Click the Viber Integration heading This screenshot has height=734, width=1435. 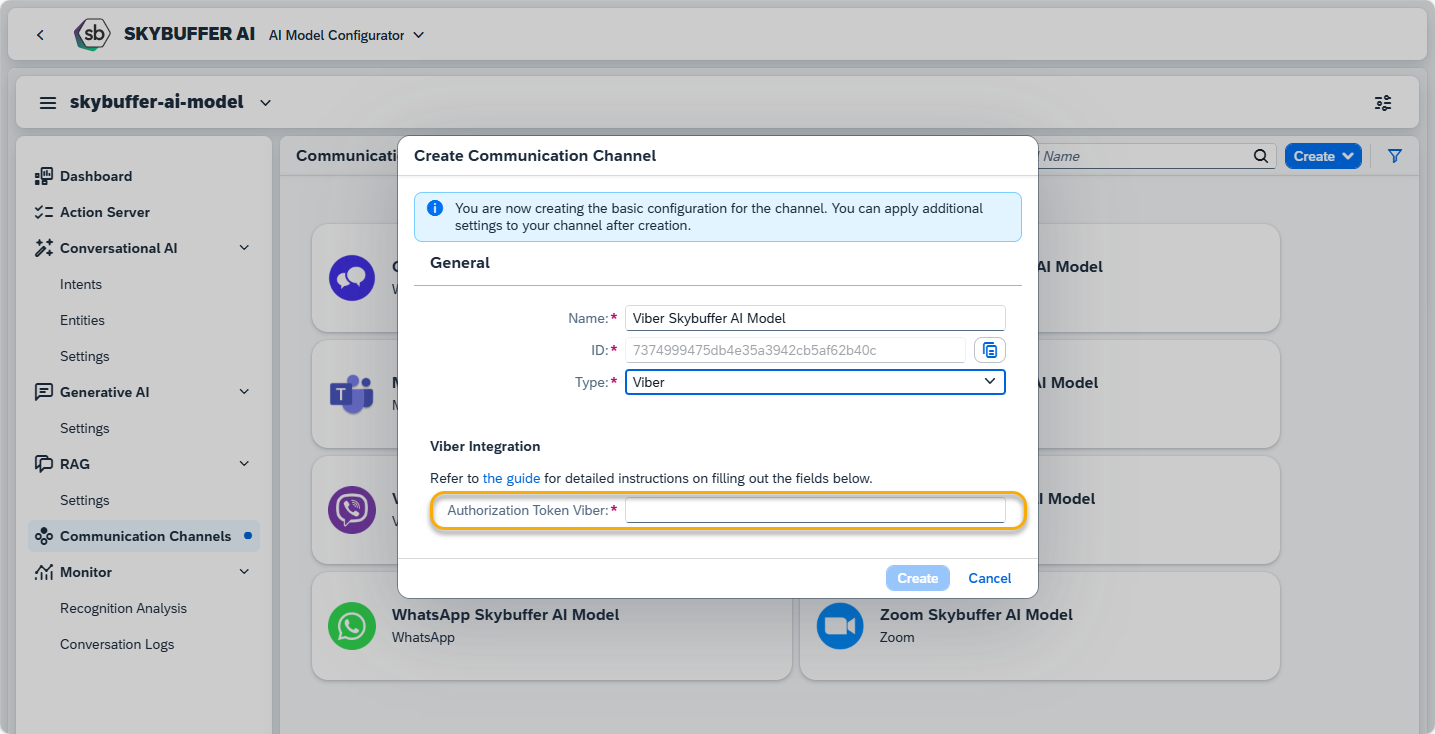485,446
